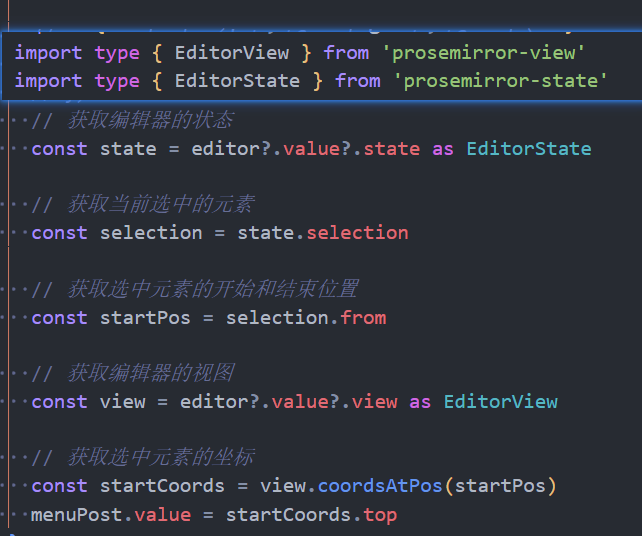Place cursor on the 'const startPos' variable name

click(x=145, y=317)
